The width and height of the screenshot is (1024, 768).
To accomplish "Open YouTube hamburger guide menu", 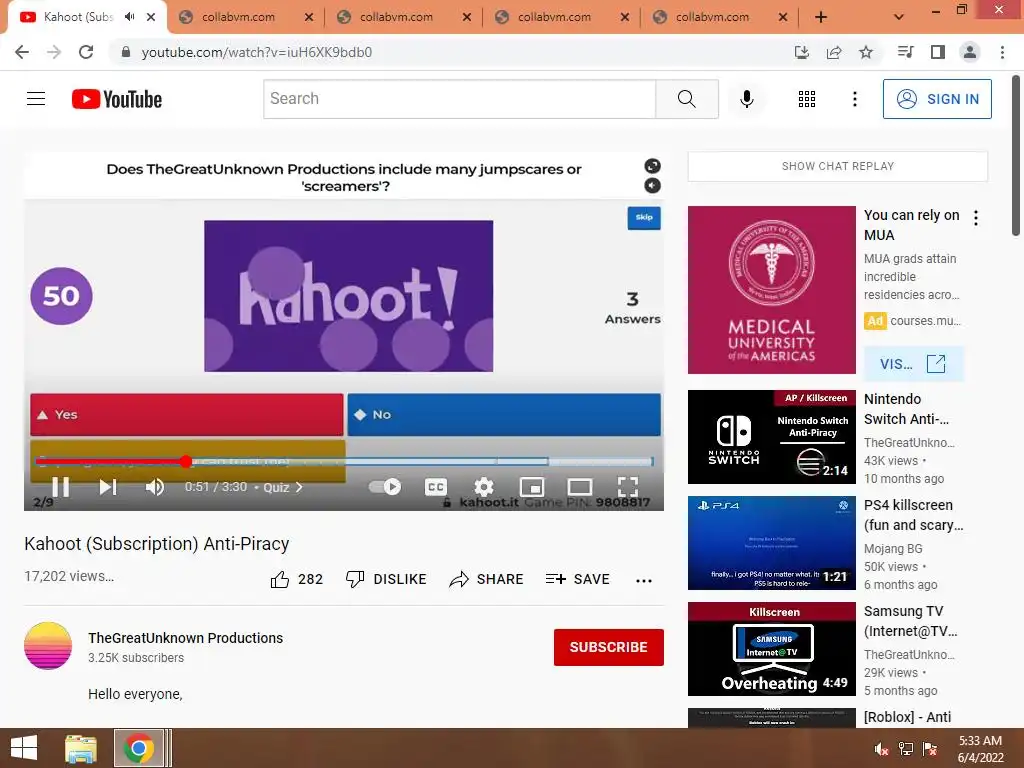I will pyautogui.click(x=36, y=99).
